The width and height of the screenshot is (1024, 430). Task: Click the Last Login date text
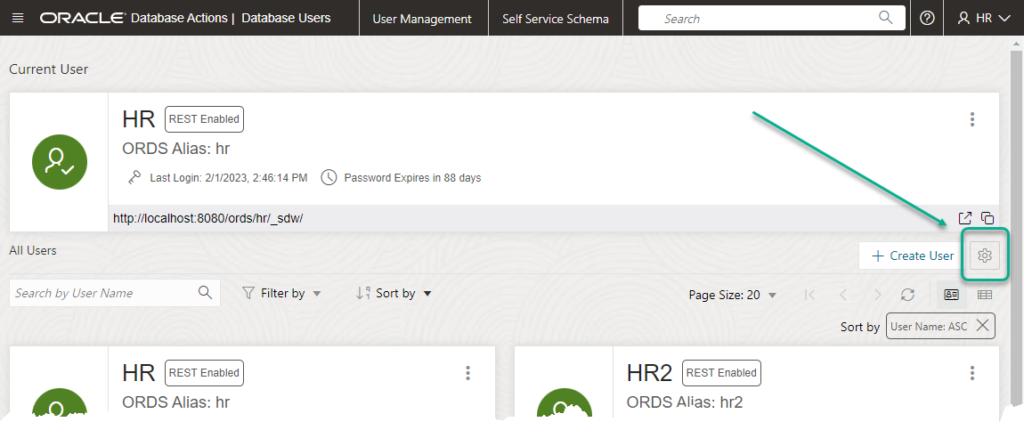click(229, 177)
